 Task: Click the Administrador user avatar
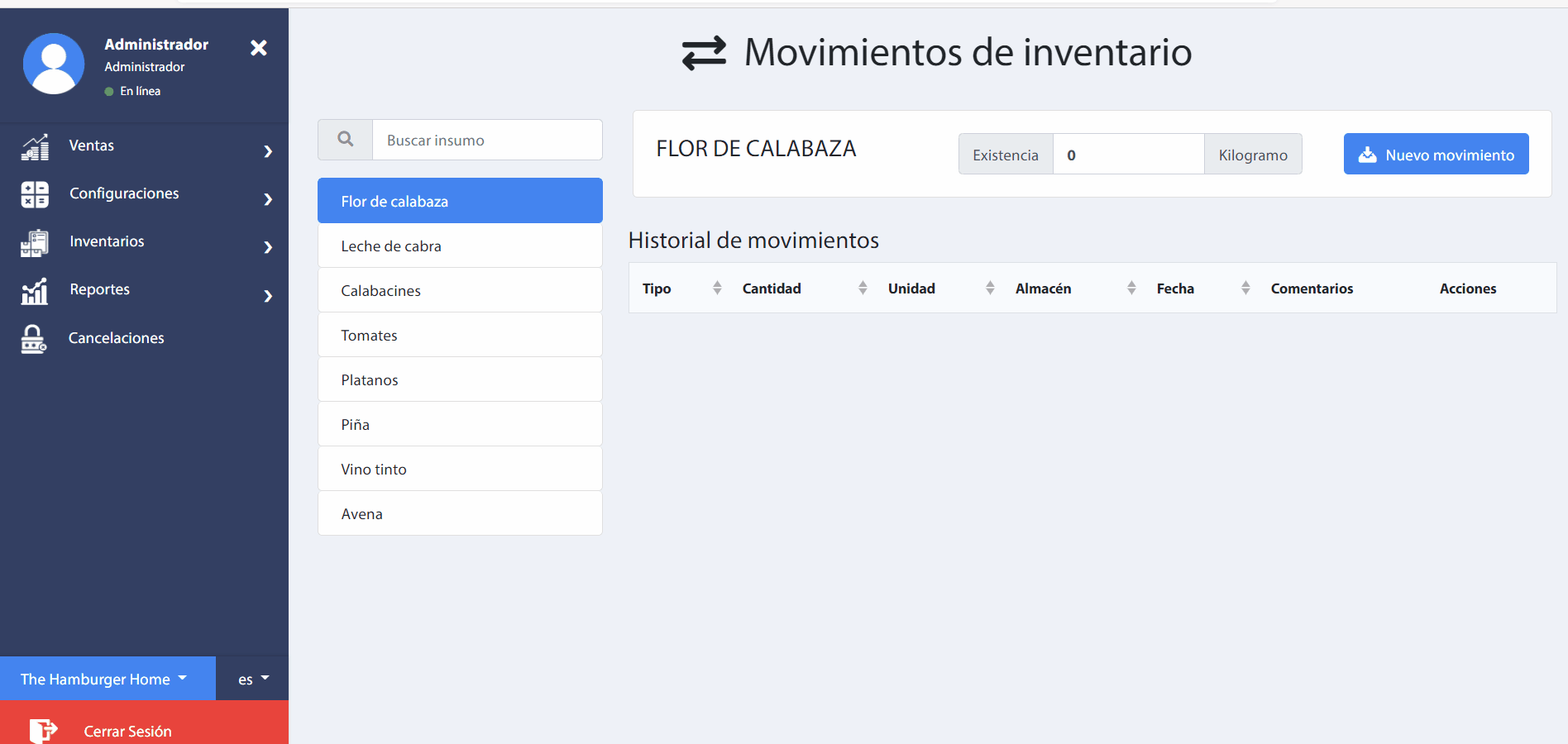point(54,64)
